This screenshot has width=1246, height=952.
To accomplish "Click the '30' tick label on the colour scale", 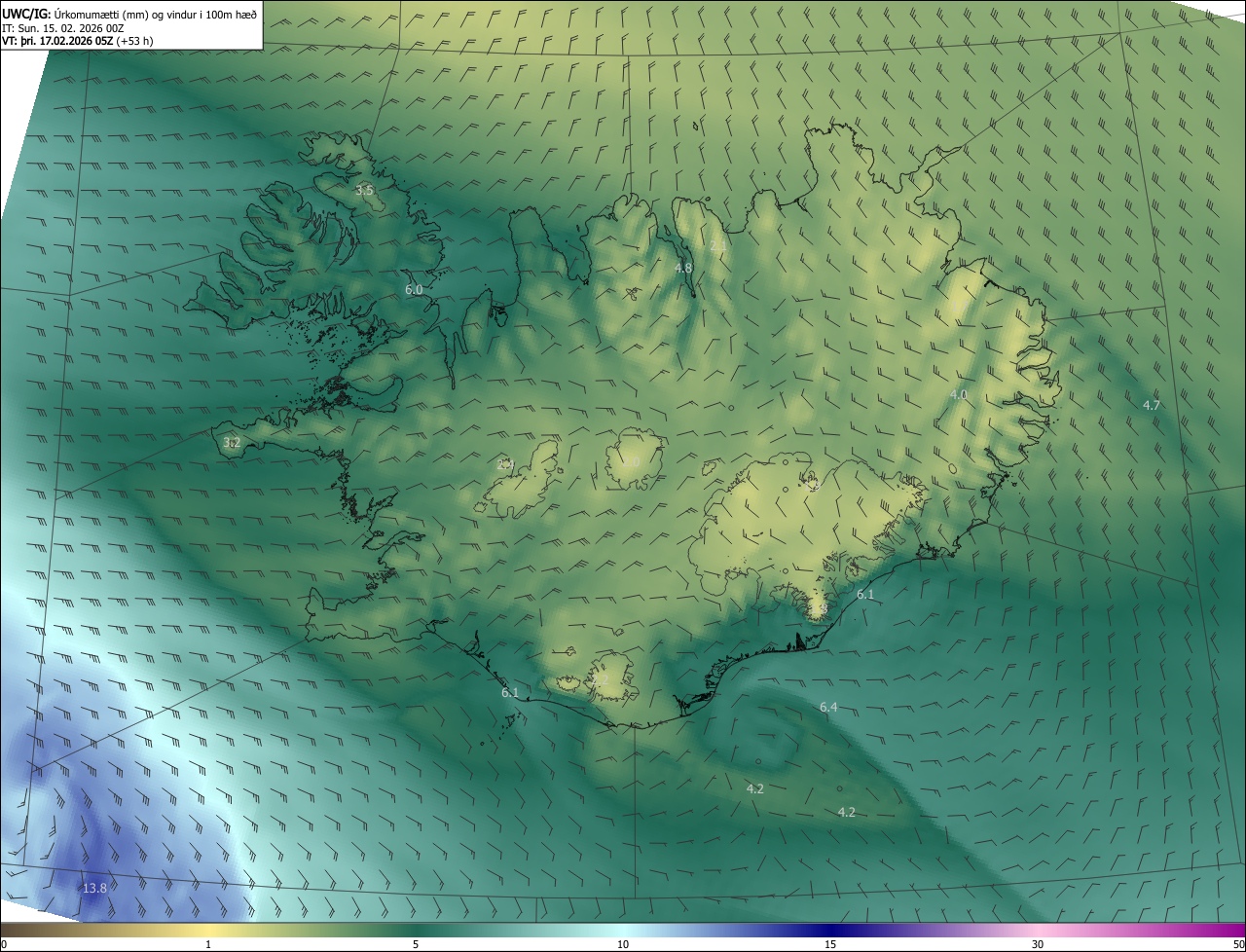I will pos(1038,944).
